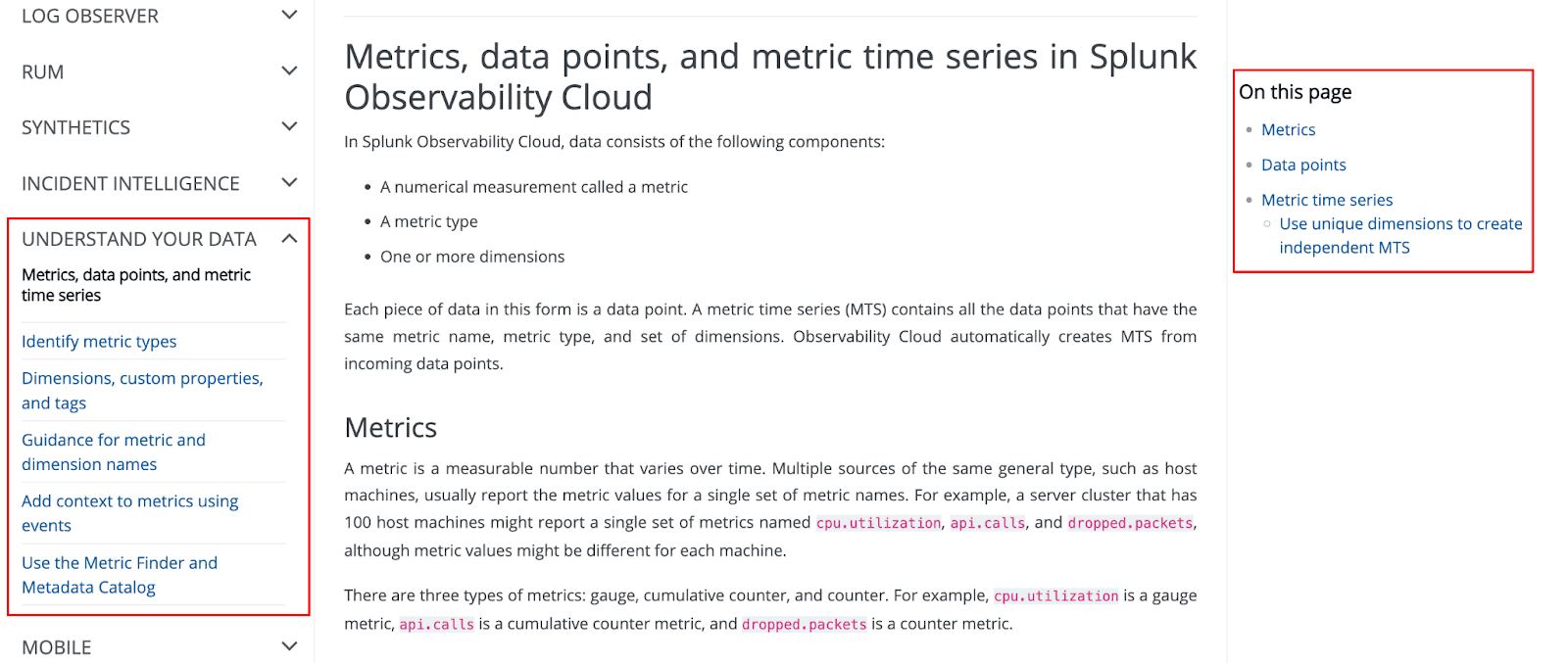This screenshot has width=1568, height=663.
Task: Open Use the Metric Finder and Metadata Catalog
Action: (x=120, y=575)
